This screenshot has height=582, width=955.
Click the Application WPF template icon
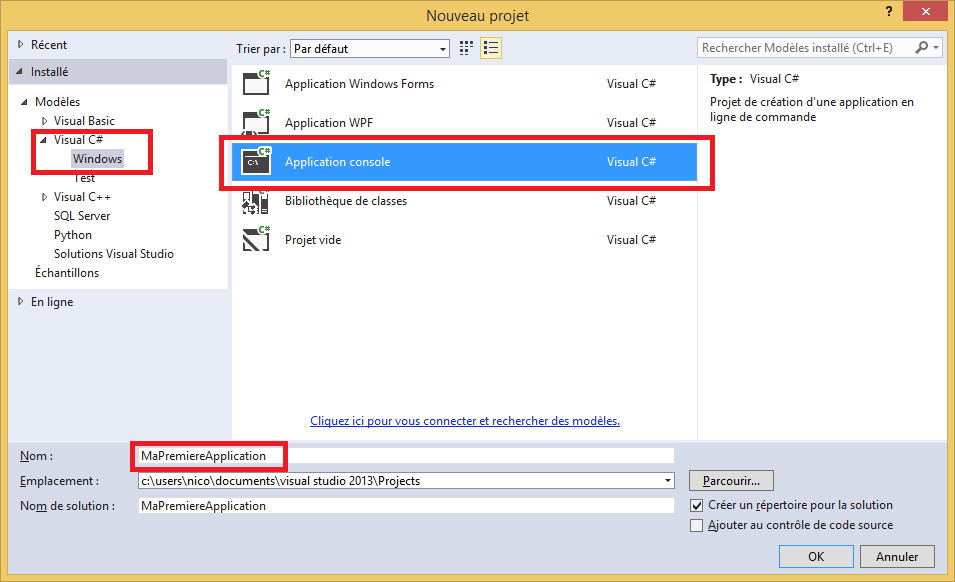click(x=256, y=122)
